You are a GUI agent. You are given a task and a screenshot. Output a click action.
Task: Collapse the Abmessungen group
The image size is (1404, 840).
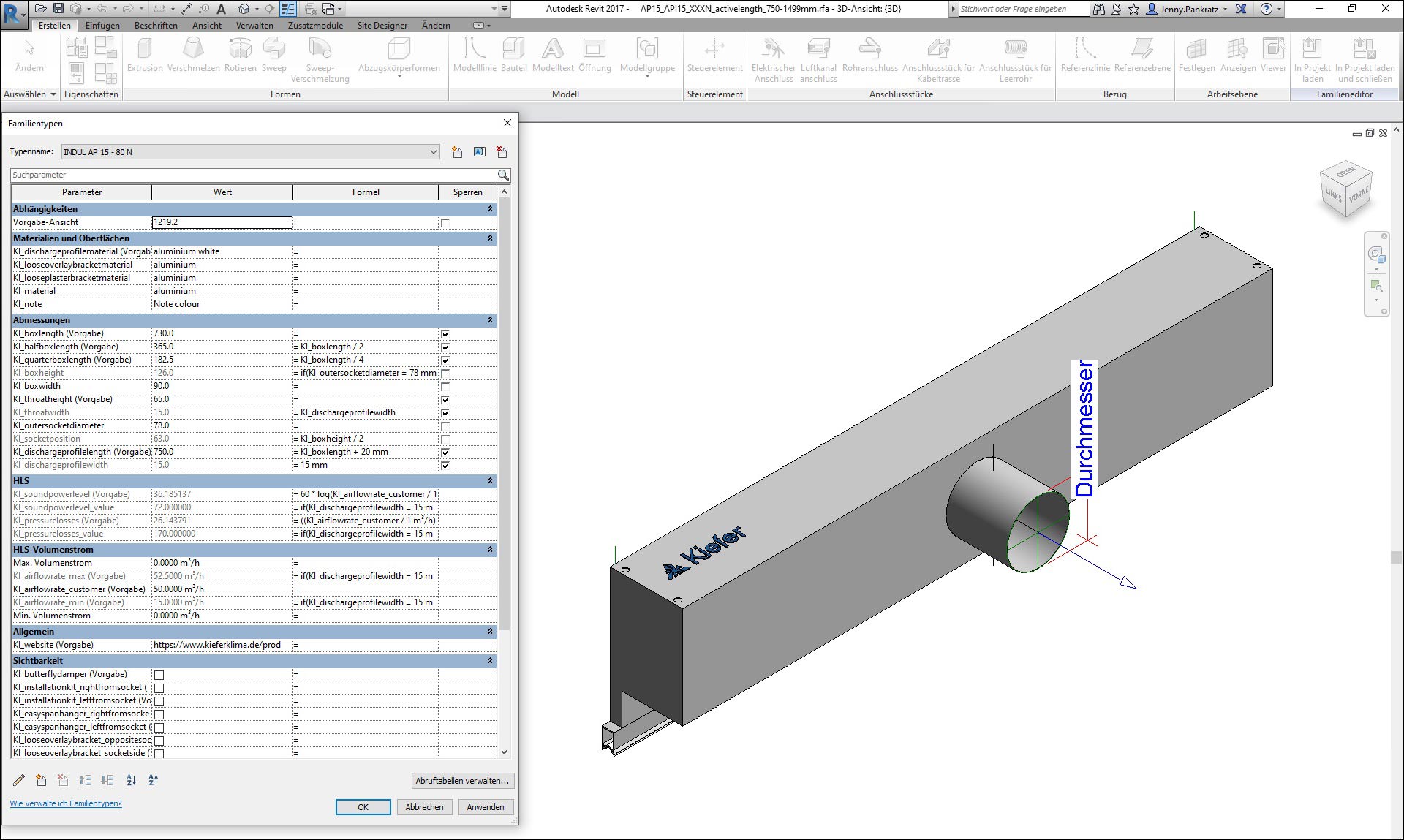point(490,320)
